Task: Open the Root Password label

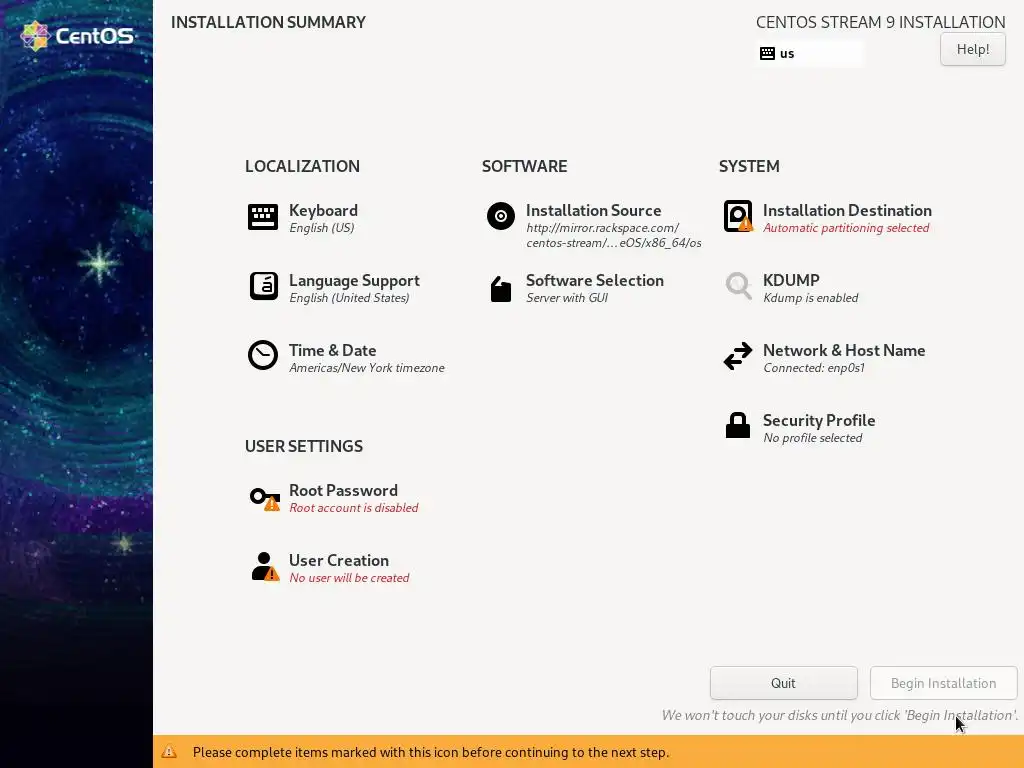Action: click(343, 490)
